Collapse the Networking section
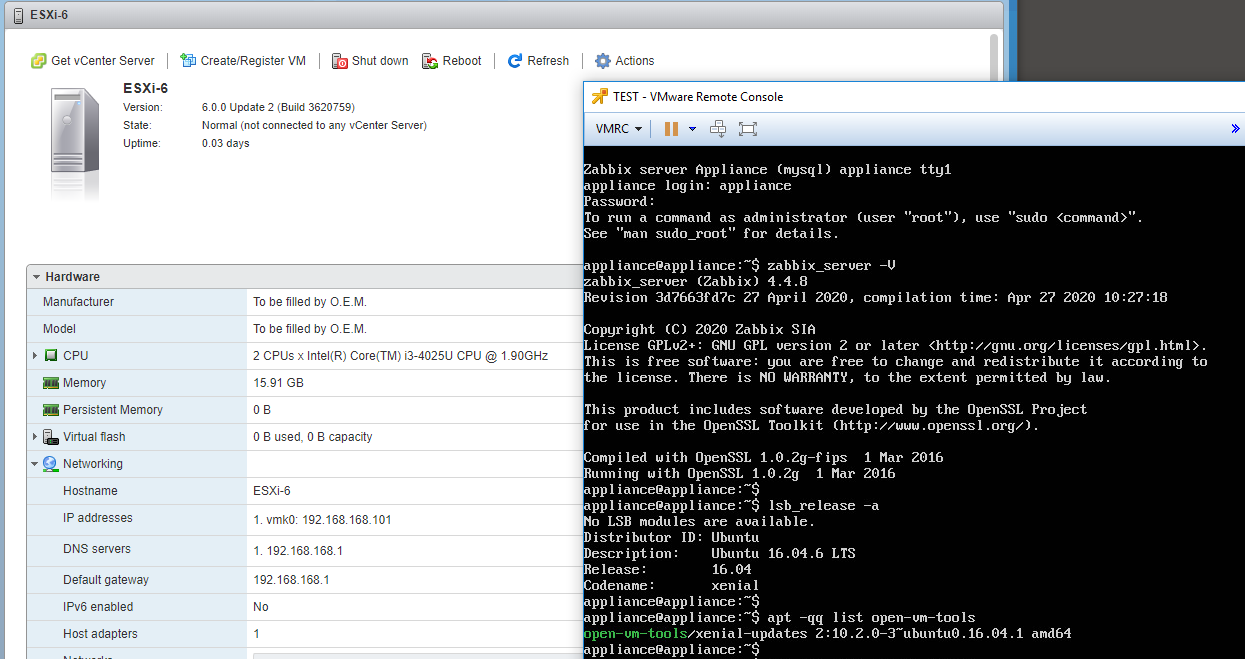The image size is (1245, 659). 35,464
